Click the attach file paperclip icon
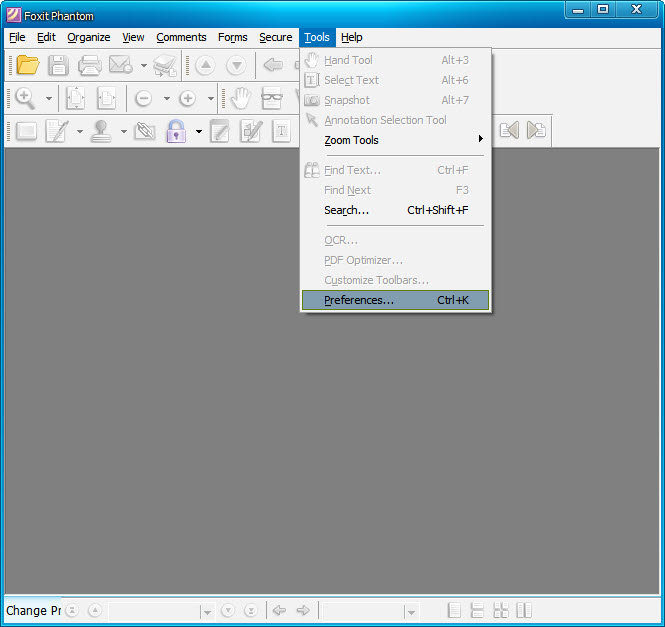Viewport: 665px width, 627px height. (145, 131)
